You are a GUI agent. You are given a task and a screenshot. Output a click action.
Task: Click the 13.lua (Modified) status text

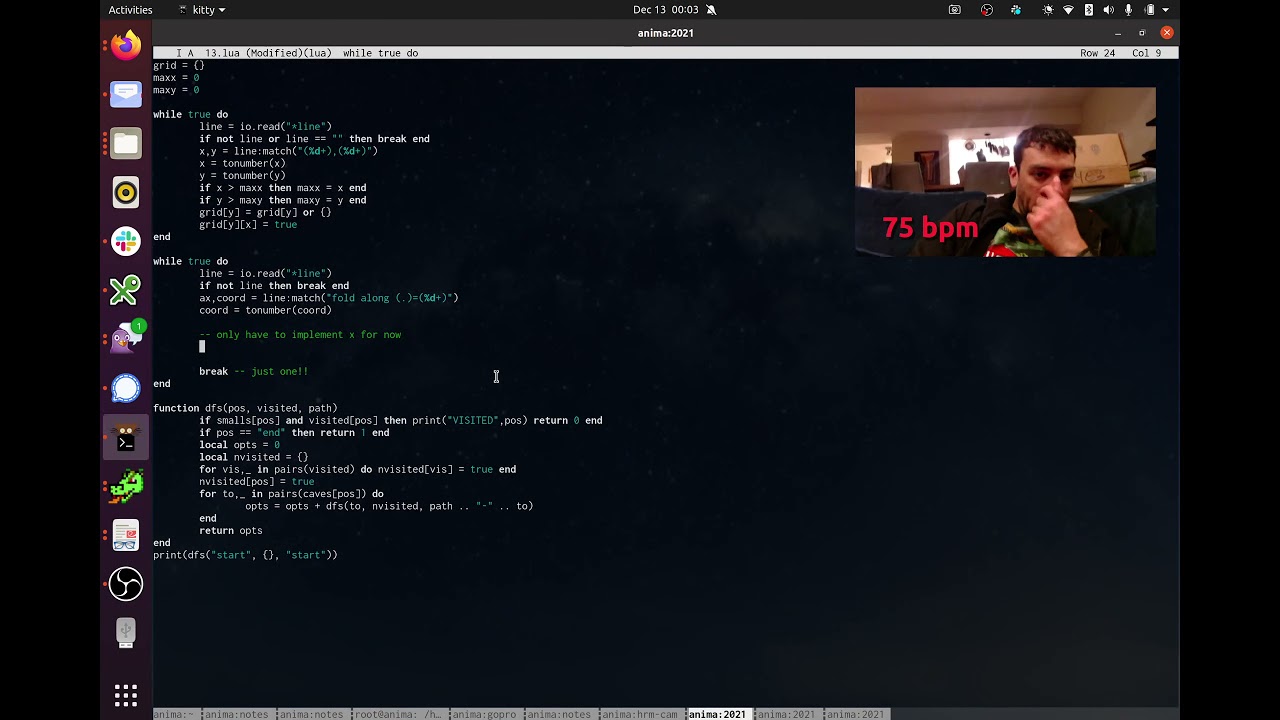[x=270, y=53]
